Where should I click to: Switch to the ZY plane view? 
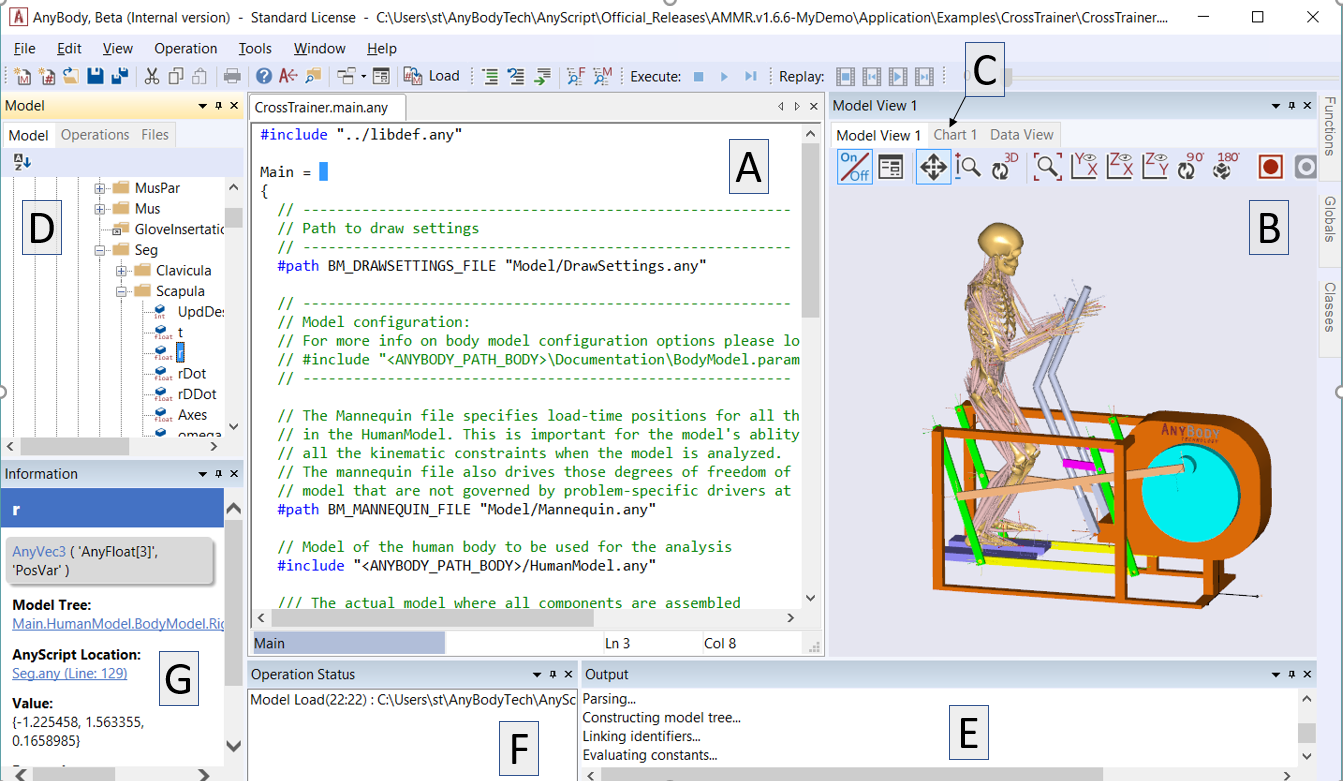coord(1155,167)
